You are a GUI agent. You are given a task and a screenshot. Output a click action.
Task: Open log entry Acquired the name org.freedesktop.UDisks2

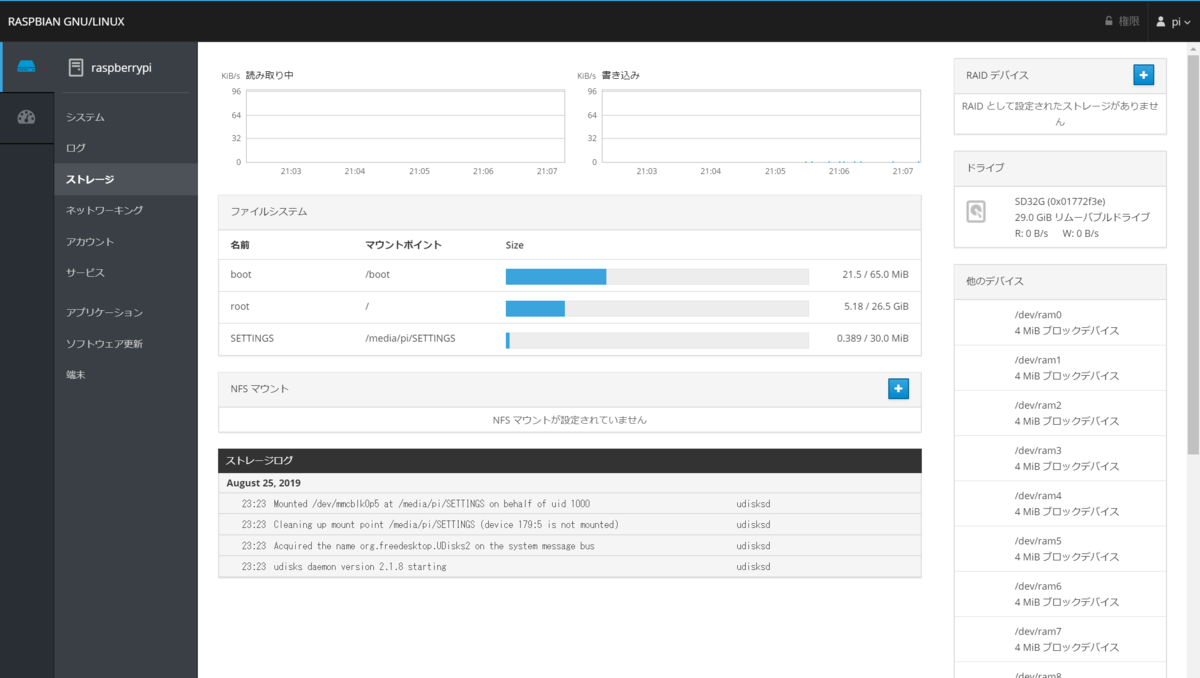569,546
